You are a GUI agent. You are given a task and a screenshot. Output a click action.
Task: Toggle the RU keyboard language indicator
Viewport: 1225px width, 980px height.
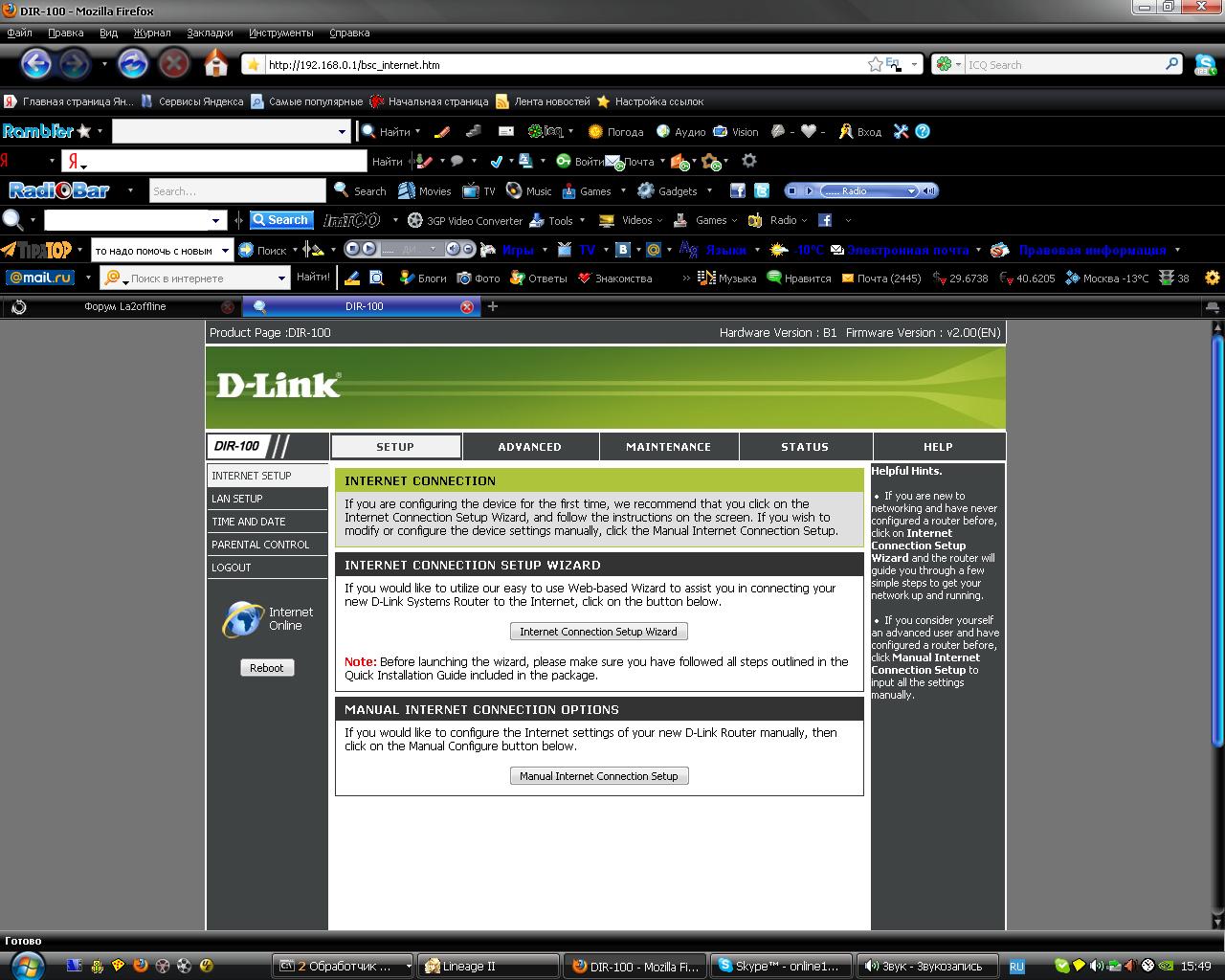click(1017, 967)
